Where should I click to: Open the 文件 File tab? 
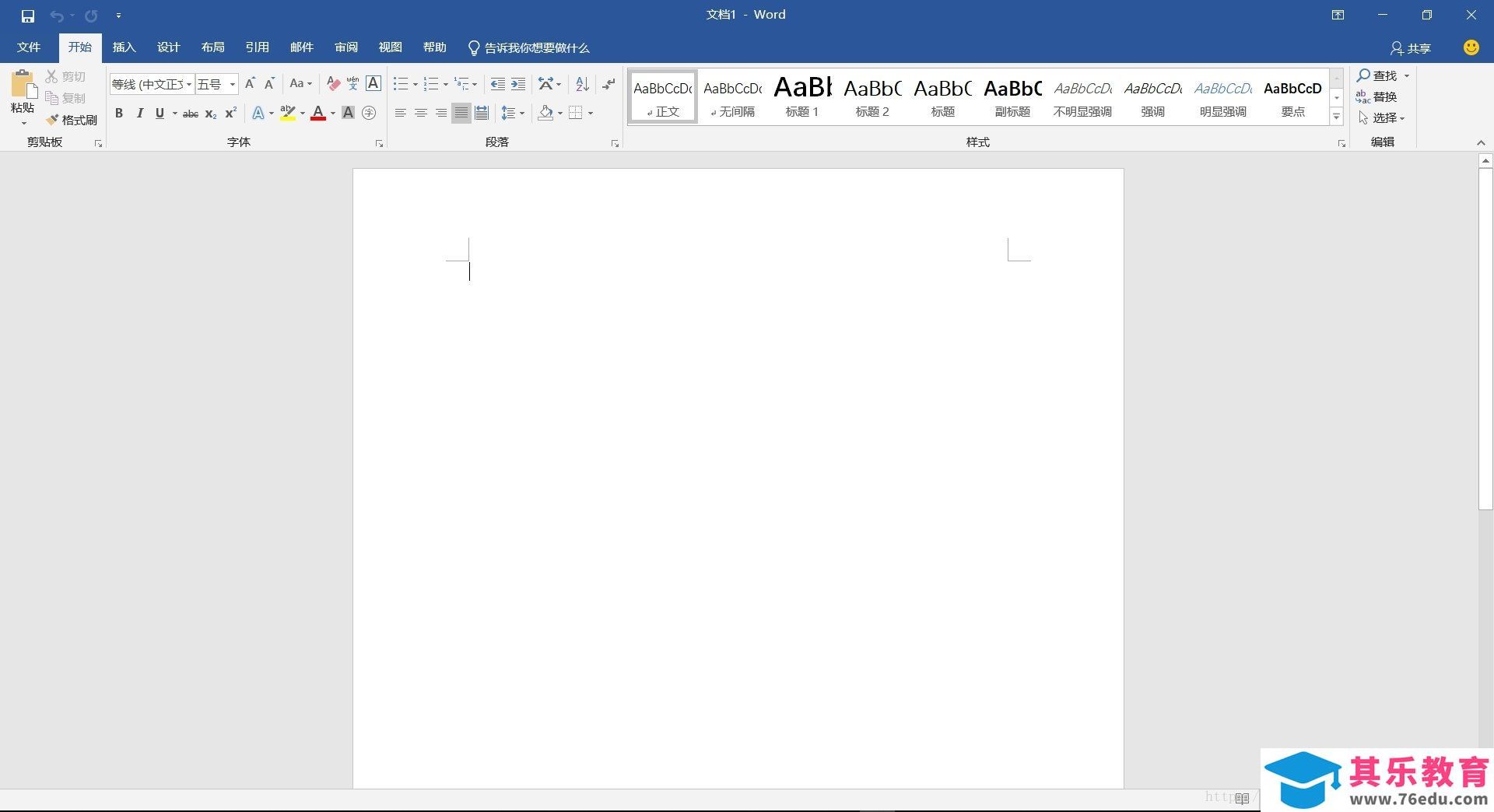point(29,47)
